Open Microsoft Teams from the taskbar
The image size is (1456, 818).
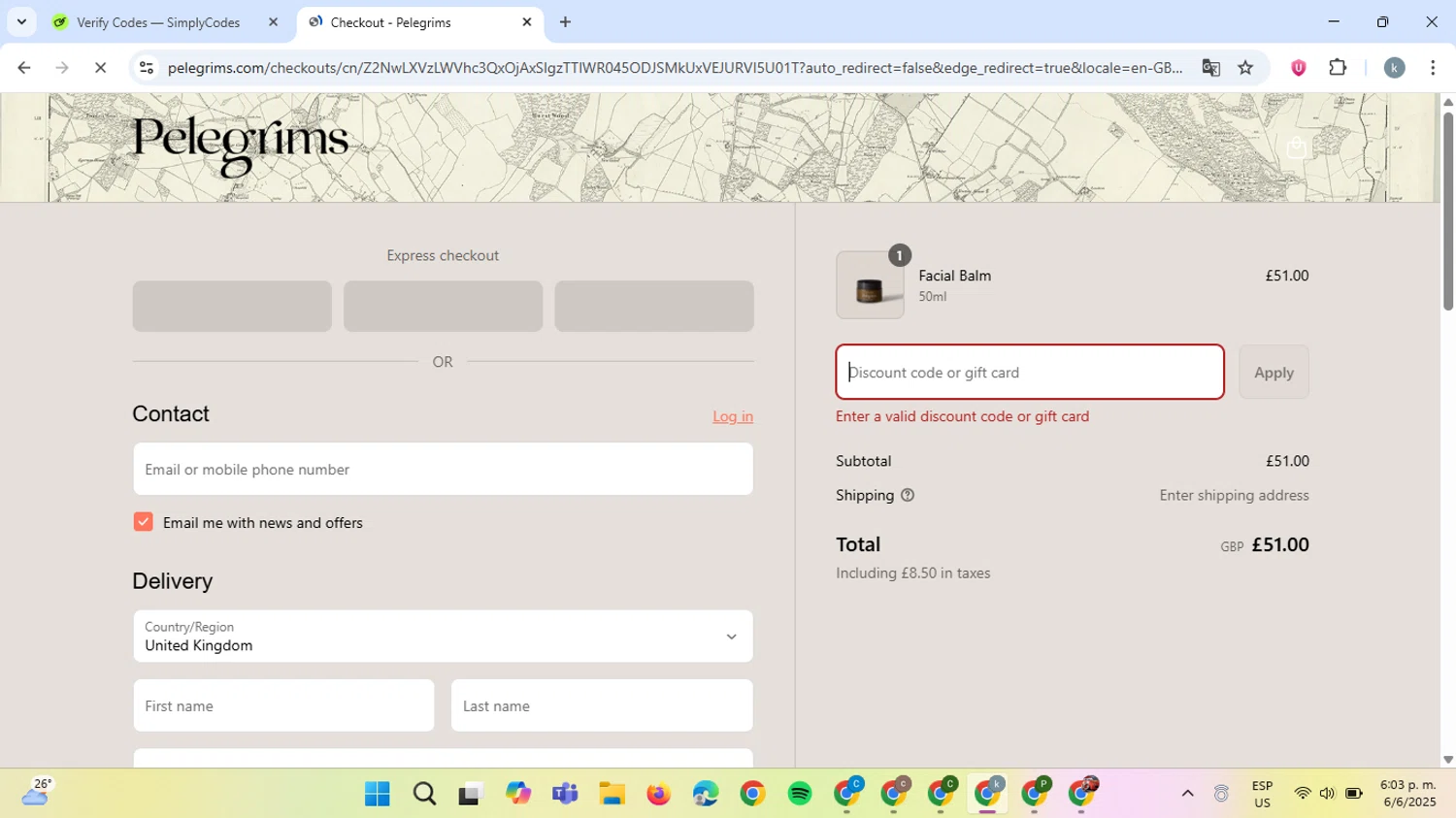[x=565, y=794]
